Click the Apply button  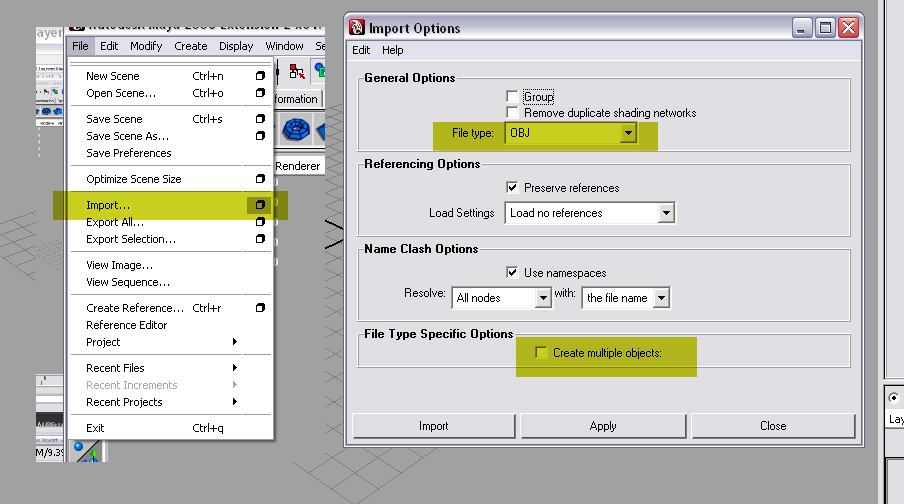coord(603,426)
